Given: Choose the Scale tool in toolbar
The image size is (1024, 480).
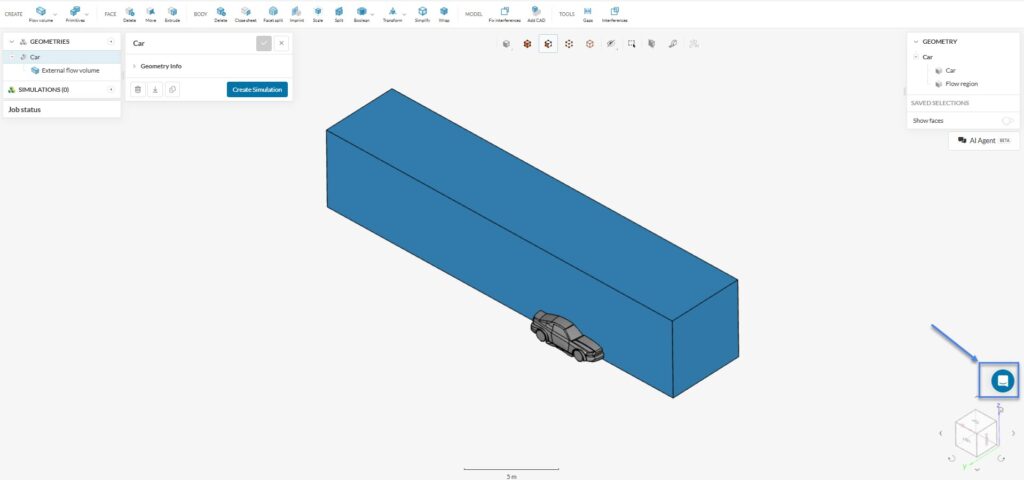Looking at the screenshot, I should pos(317,14).
